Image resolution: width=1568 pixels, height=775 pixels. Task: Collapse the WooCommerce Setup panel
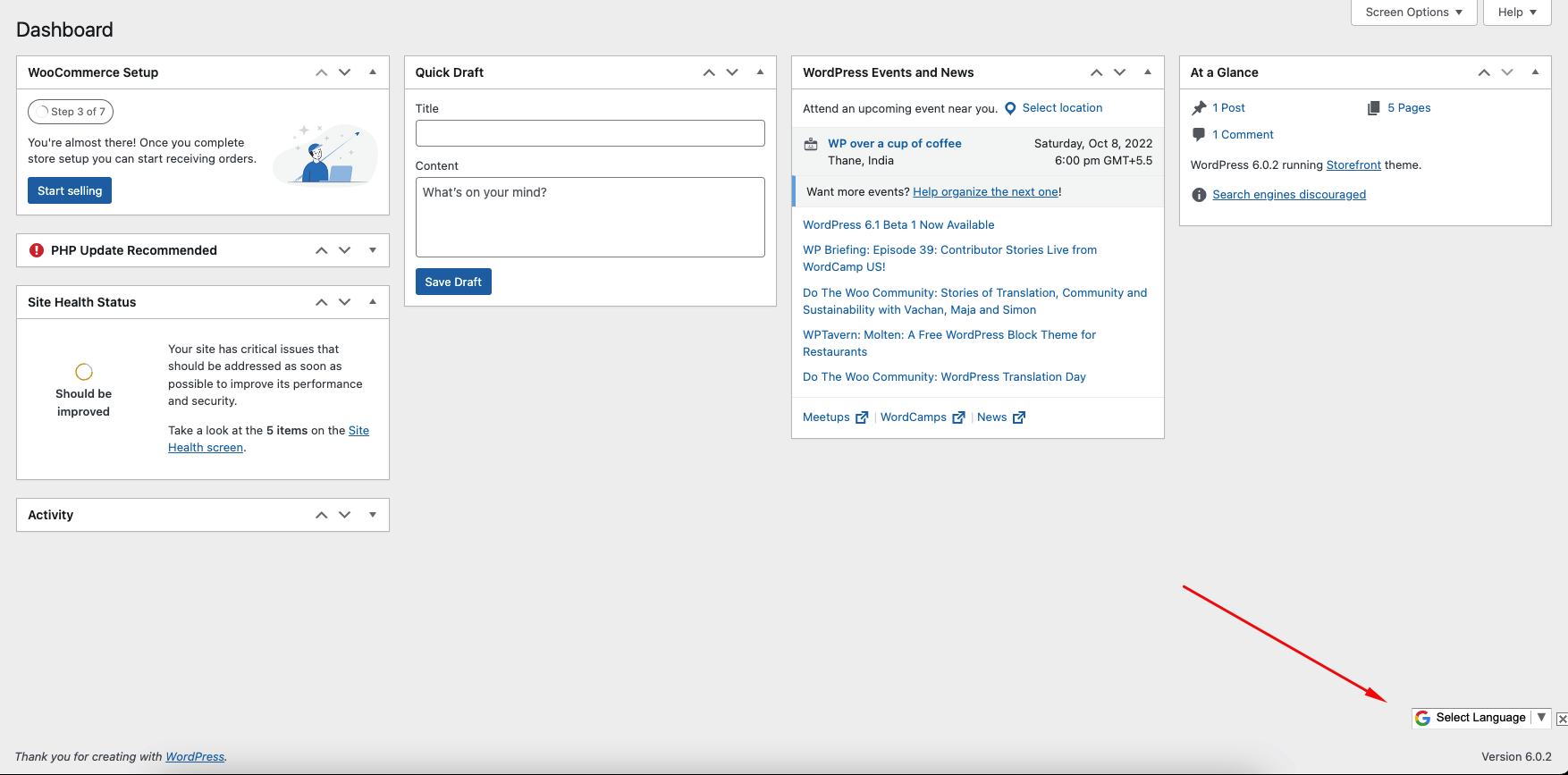[x=373, y=72]
